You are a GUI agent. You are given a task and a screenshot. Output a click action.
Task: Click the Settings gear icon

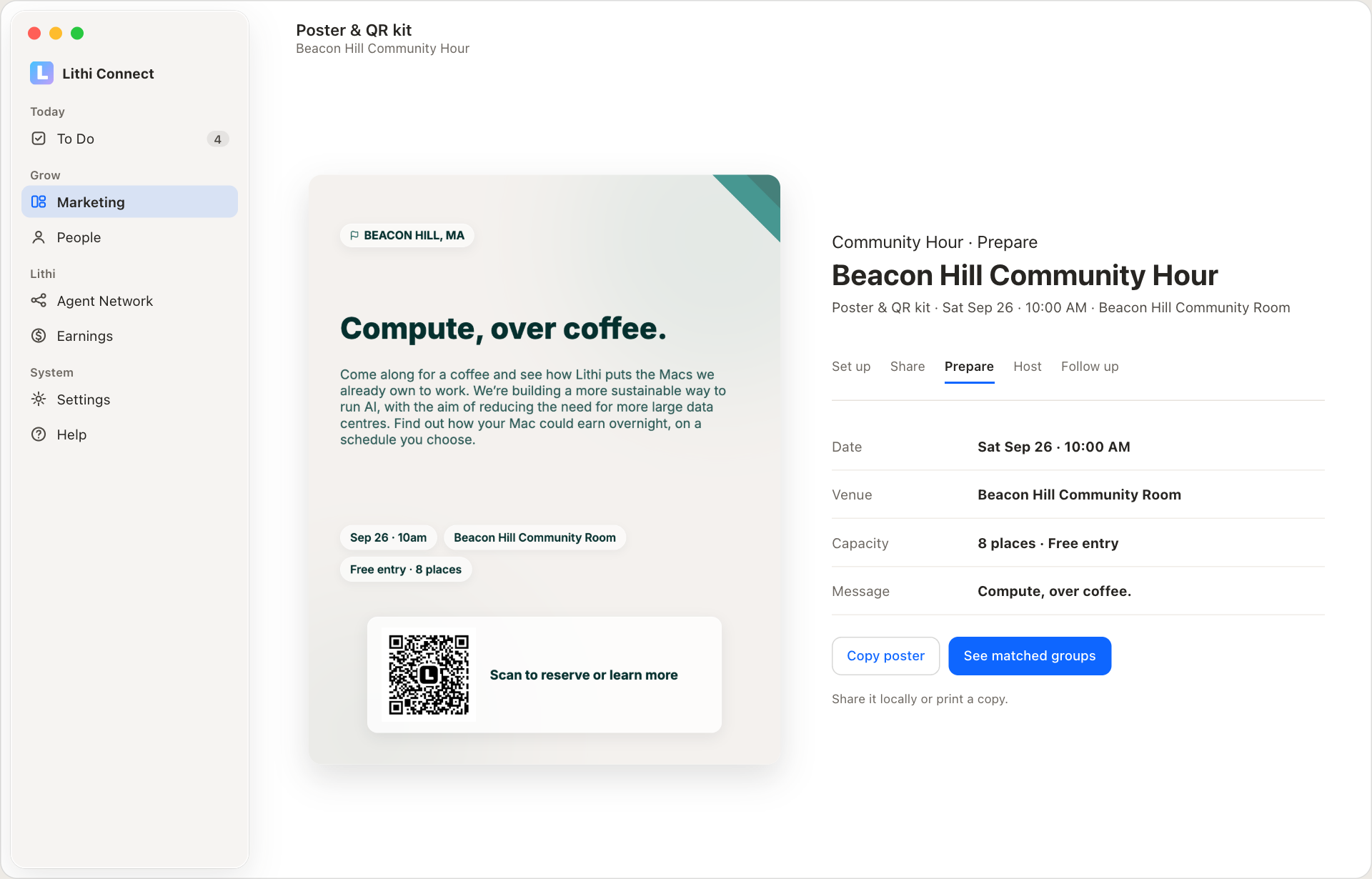(x=39, y=399)
